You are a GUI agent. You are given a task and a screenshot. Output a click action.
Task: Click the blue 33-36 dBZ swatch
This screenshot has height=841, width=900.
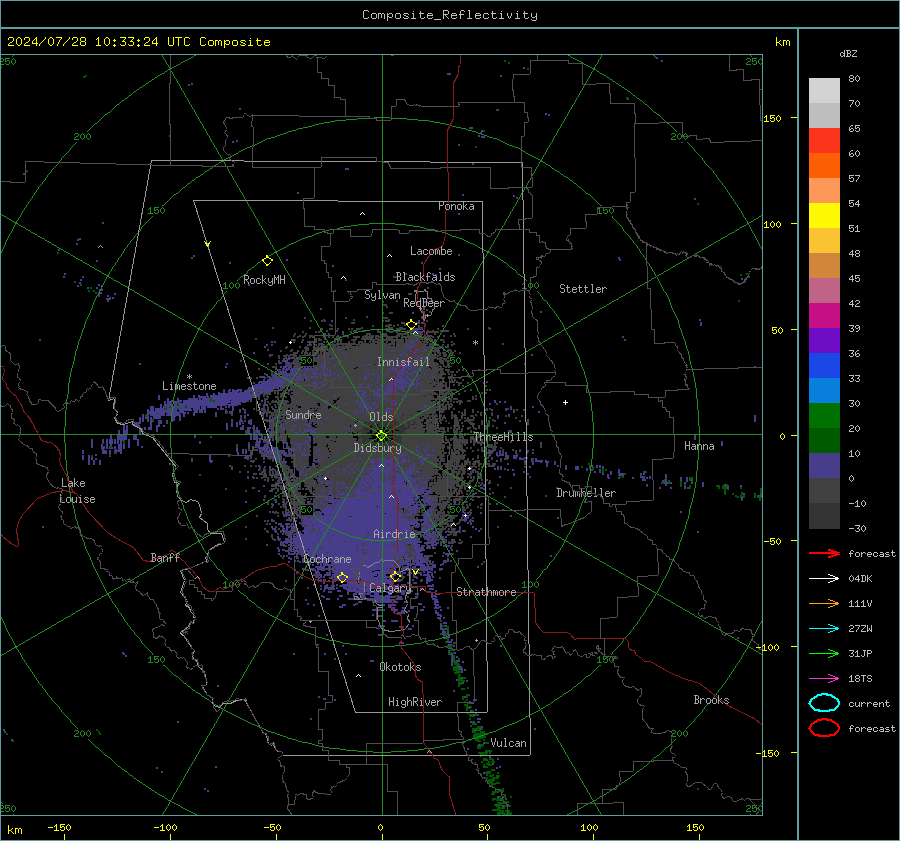(824, 366)
